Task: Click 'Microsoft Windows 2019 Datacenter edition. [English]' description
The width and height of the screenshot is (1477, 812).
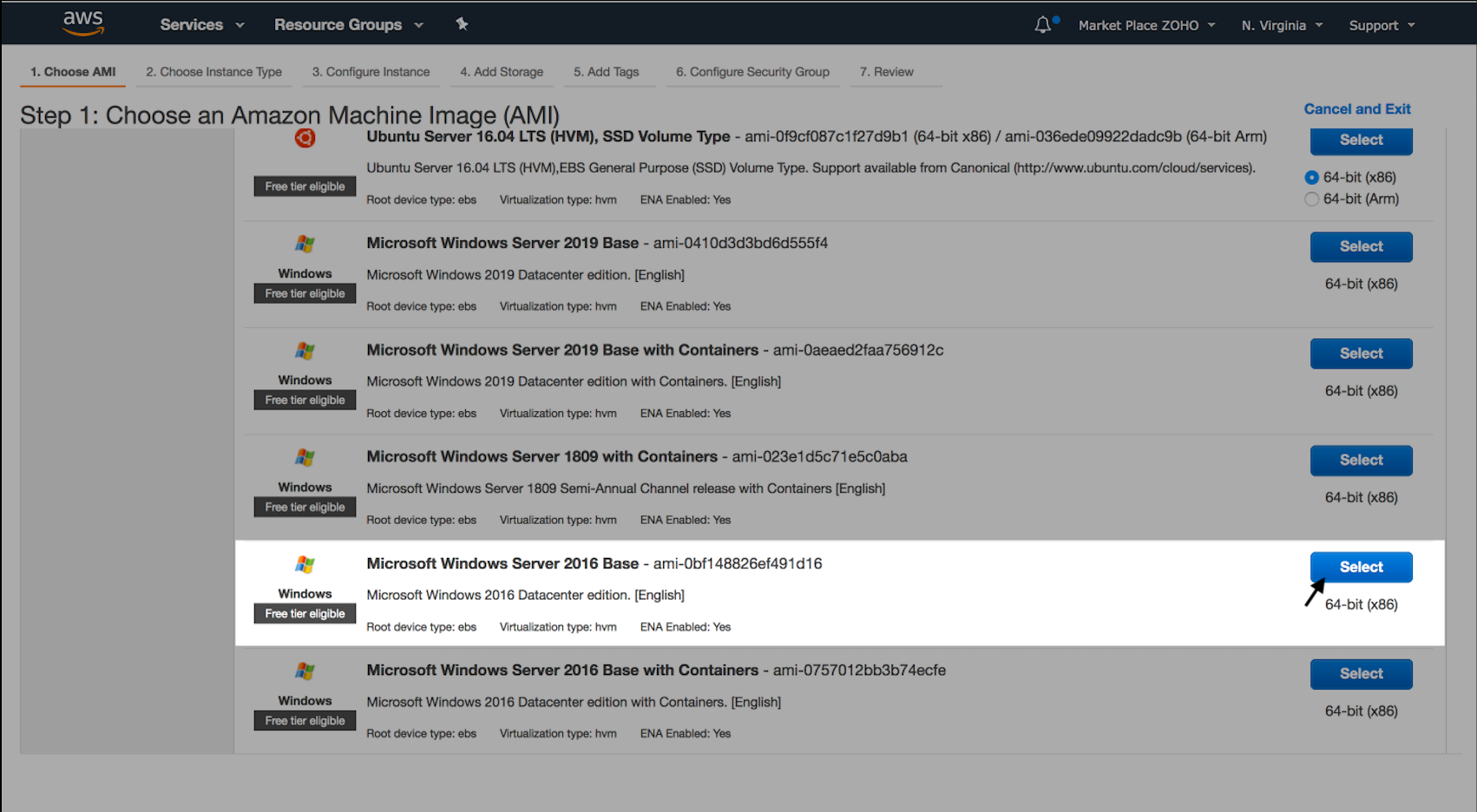Action: [x=525, y=275]
